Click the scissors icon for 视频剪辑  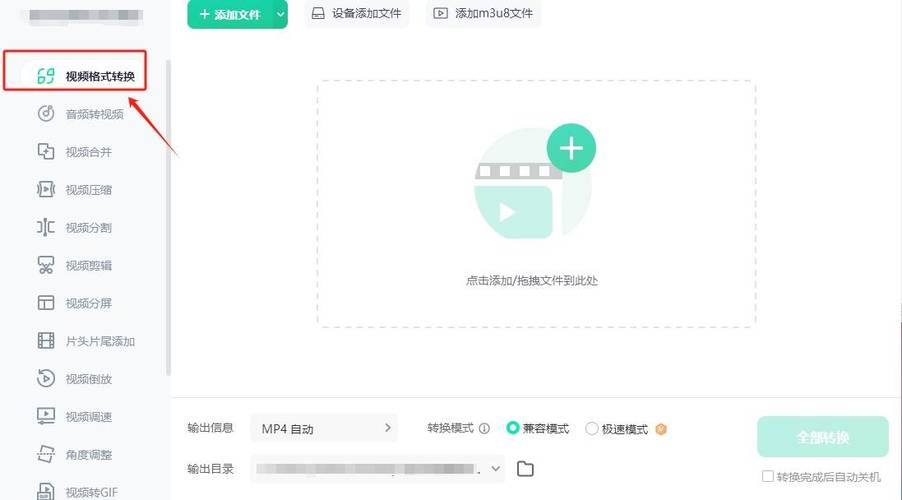(x=46, y=266)
